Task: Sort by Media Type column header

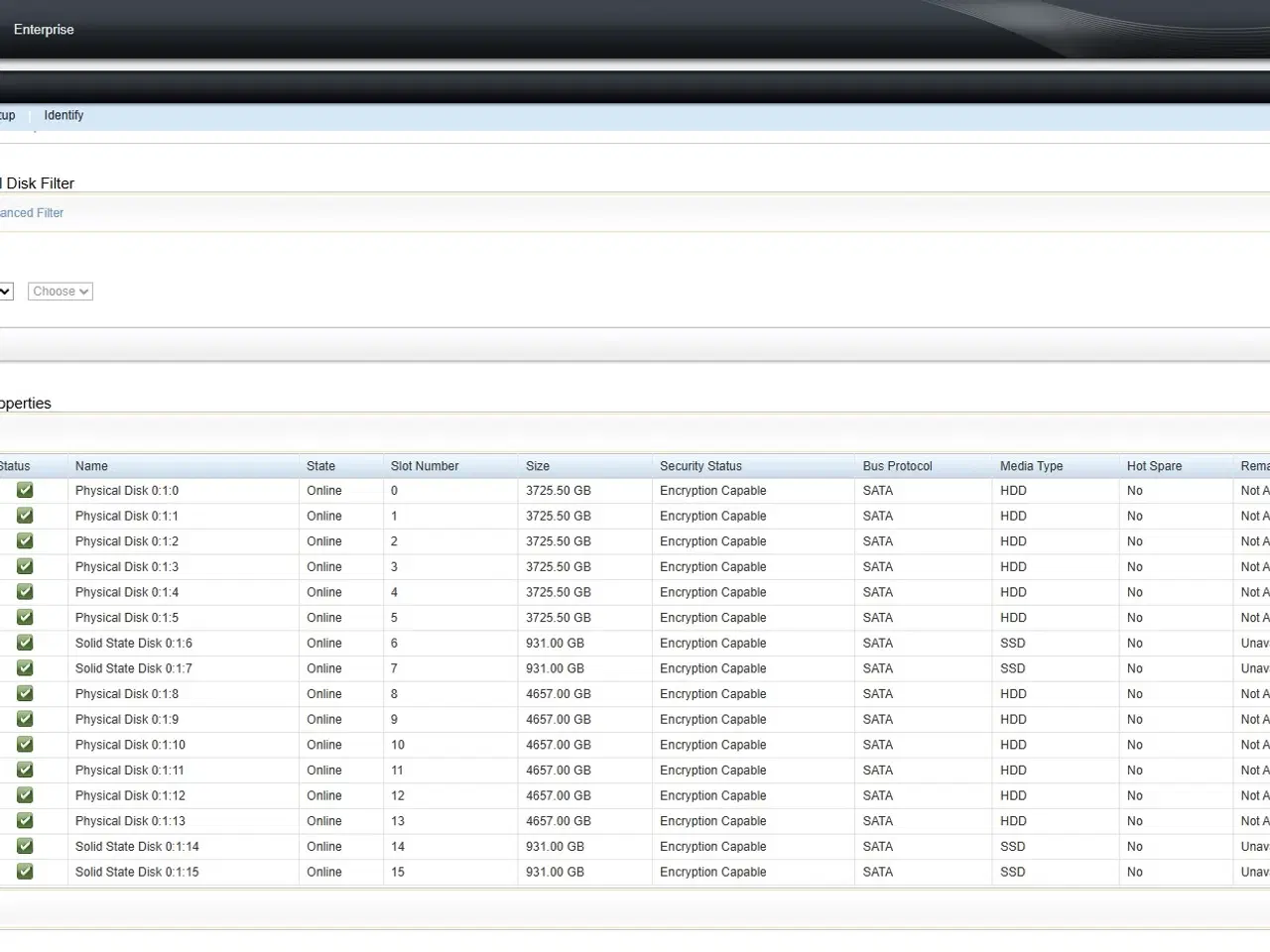Action: coord(1031,466)
